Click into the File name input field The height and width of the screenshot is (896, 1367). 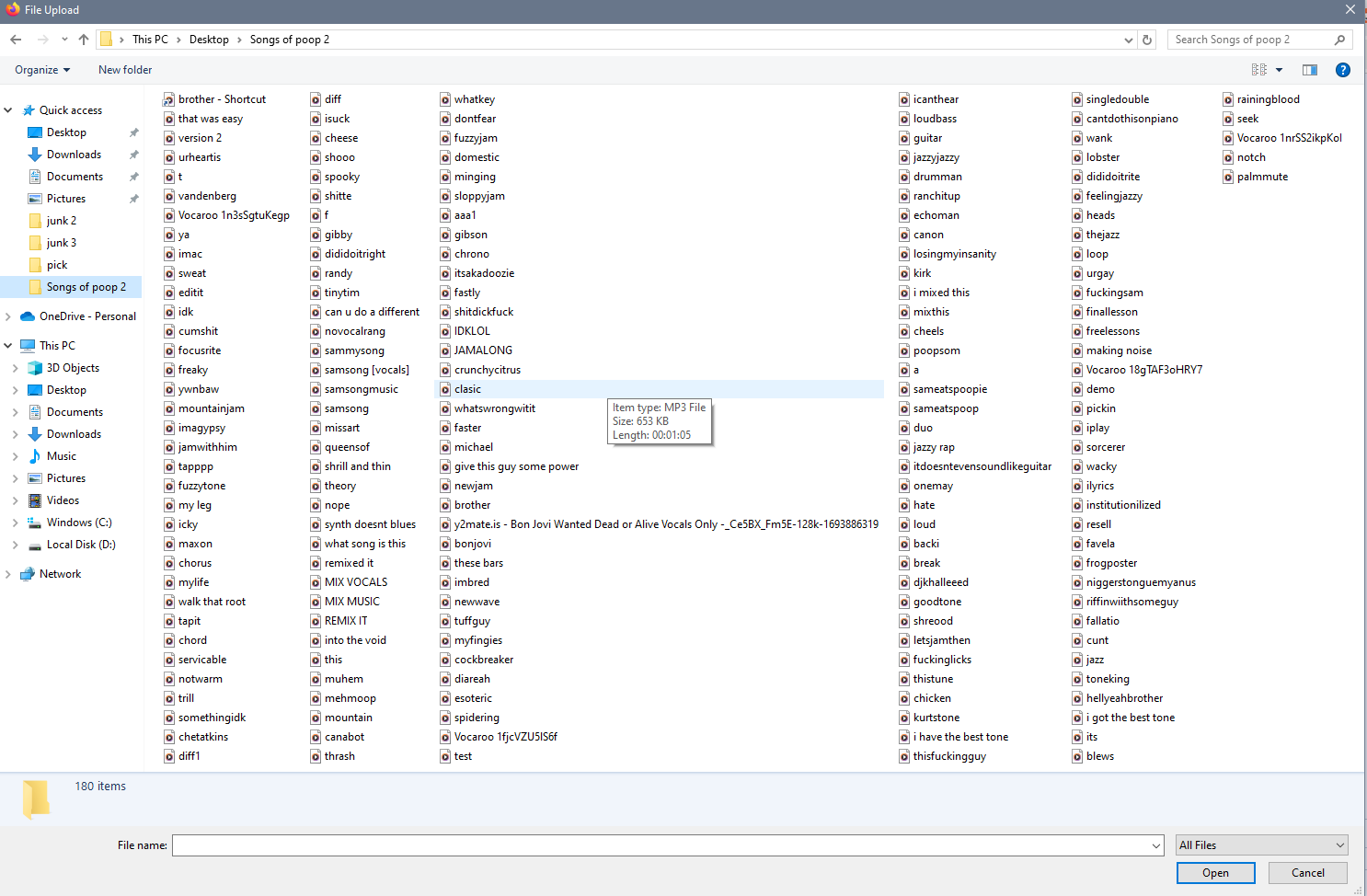(661, 845)
